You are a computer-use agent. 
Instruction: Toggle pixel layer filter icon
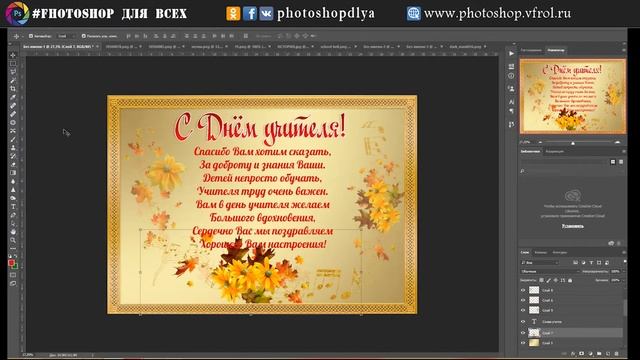tap(576, 262)
